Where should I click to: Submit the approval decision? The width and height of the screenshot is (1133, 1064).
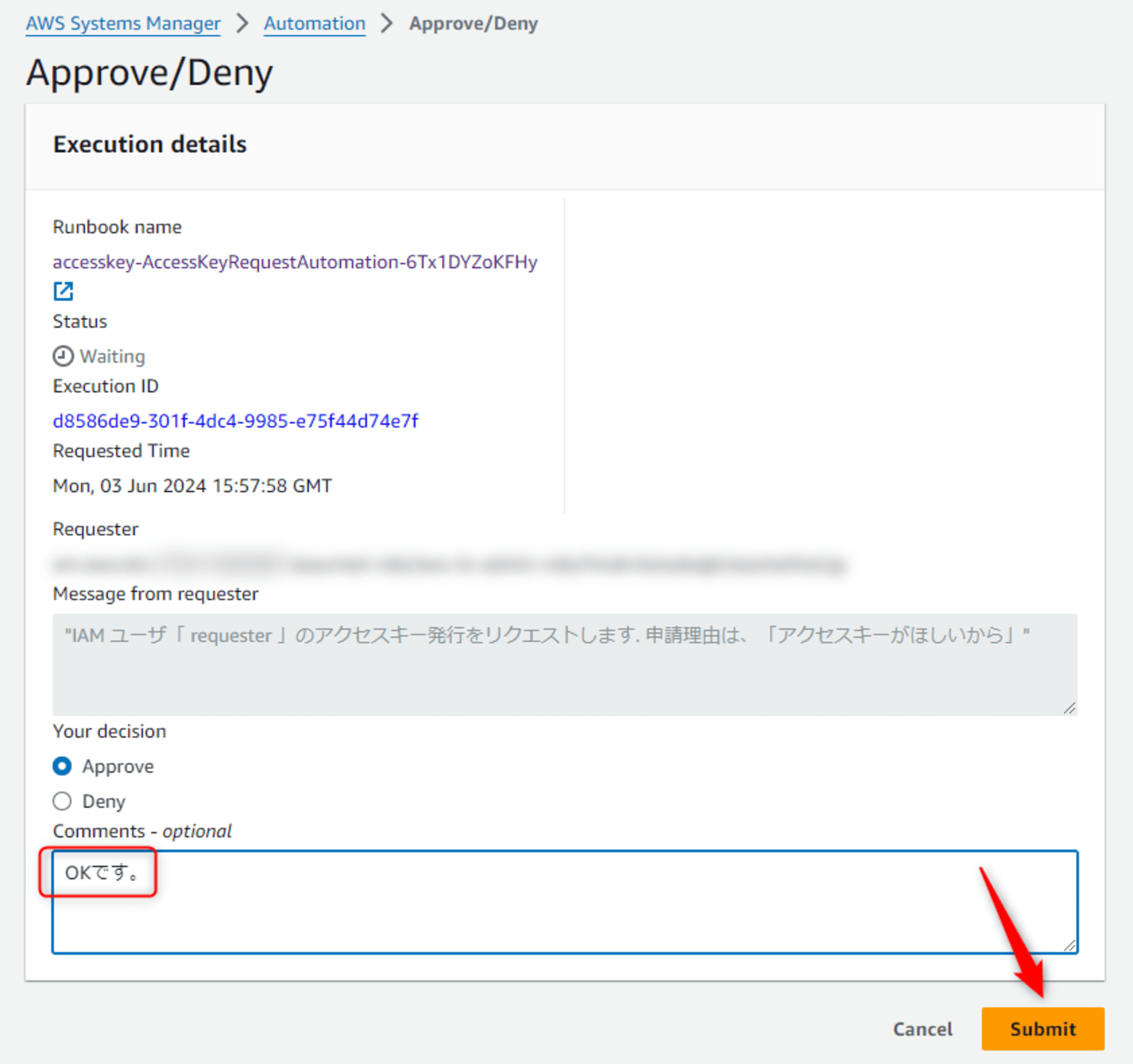click(1042, 1029)
